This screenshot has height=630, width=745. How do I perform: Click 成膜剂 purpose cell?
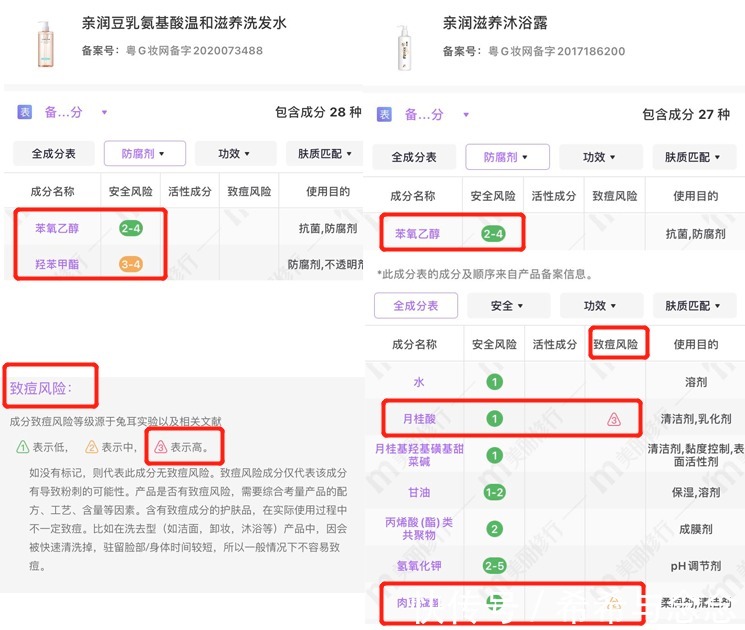pyautogui.click(x=696, y=529)
